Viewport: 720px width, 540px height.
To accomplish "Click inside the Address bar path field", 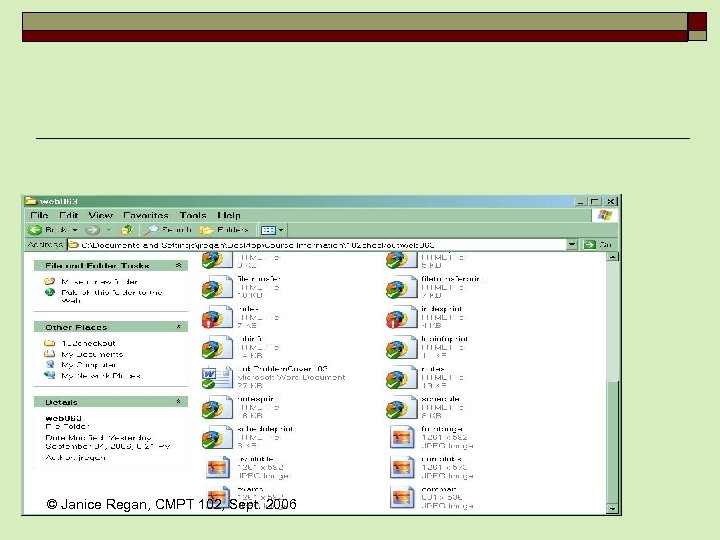I will coord(317,245).
